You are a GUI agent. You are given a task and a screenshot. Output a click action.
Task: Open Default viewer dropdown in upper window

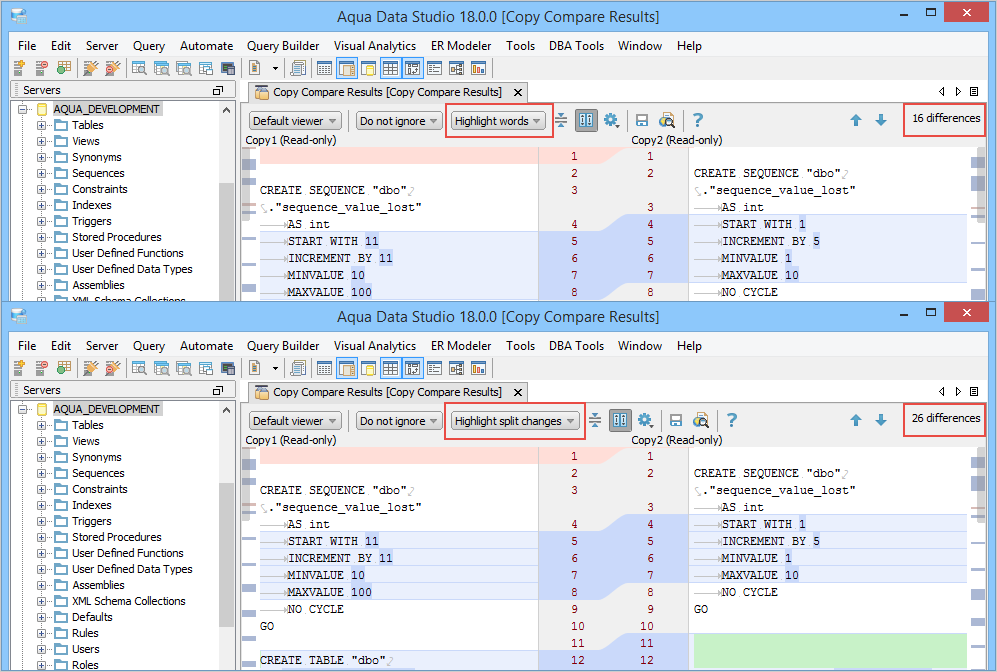click(x=296, y=121)
